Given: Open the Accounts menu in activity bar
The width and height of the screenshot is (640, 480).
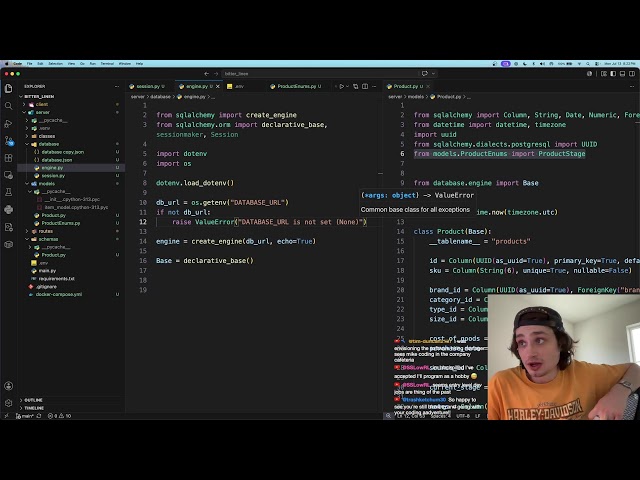Looking at the screenshot, I should pyautogui.click(x=9, y=386).
